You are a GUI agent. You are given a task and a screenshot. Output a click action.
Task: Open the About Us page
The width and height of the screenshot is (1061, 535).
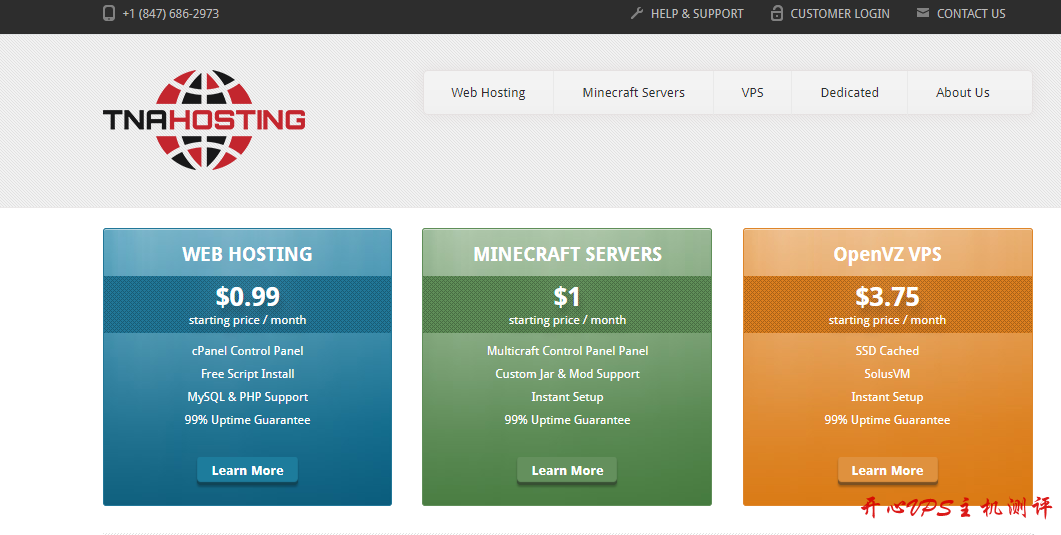(962, 93)
